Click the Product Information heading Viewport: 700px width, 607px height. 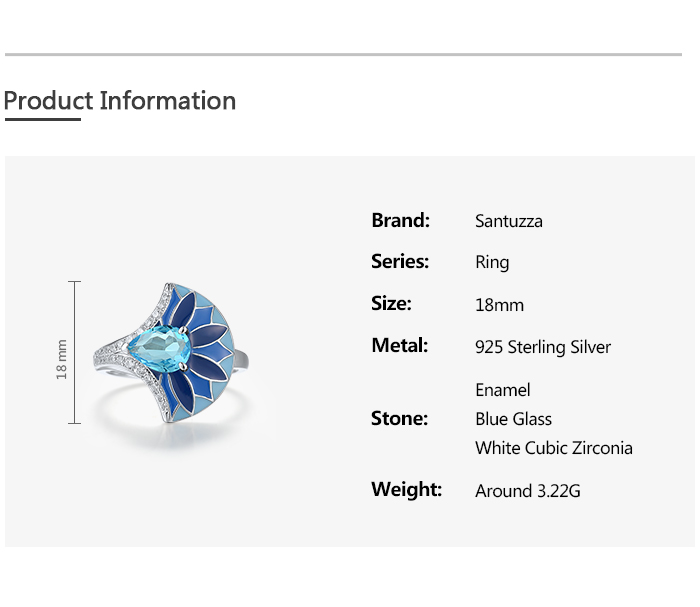point(120,101)
